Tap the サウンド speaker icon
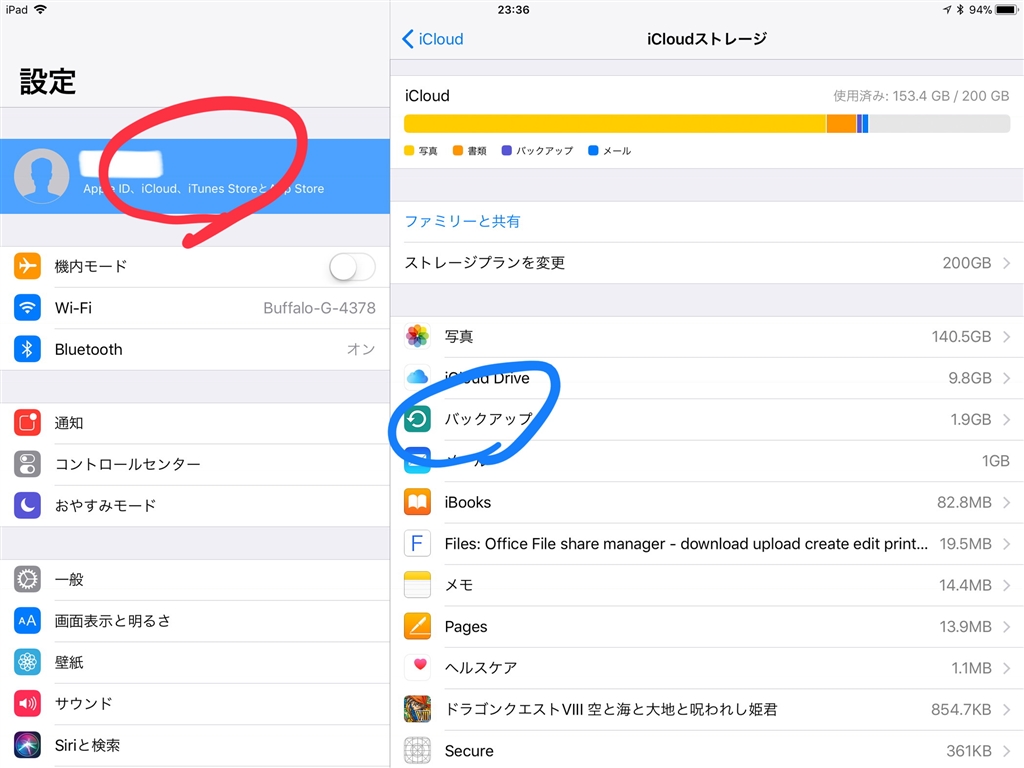 click(27, 703)
